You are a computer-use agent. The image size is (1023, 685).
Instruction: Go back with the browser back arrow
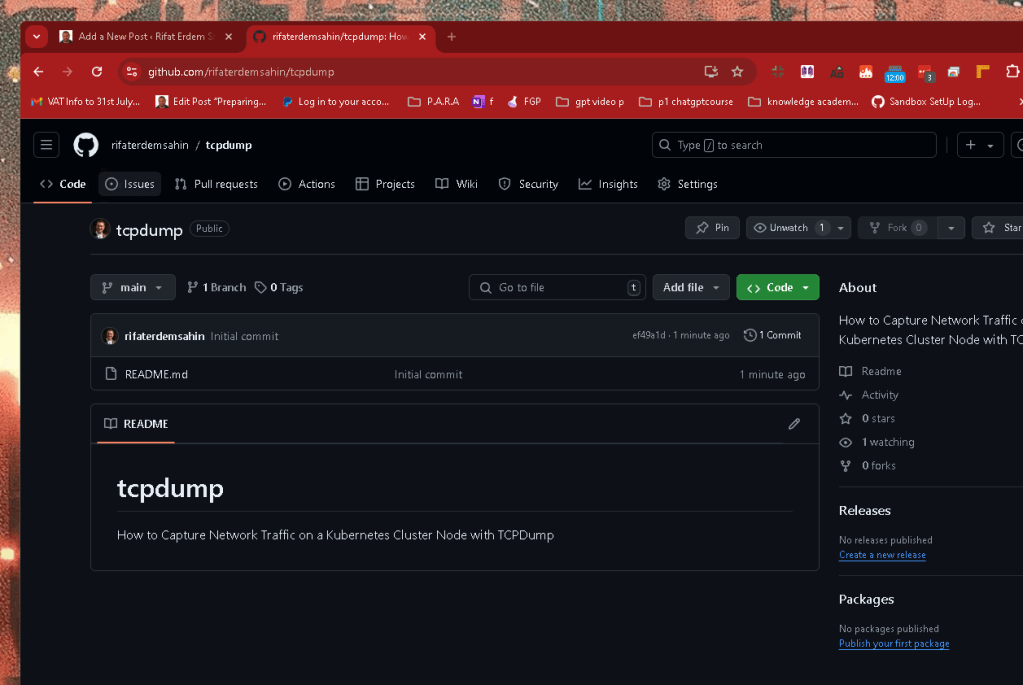click(38, 72)
